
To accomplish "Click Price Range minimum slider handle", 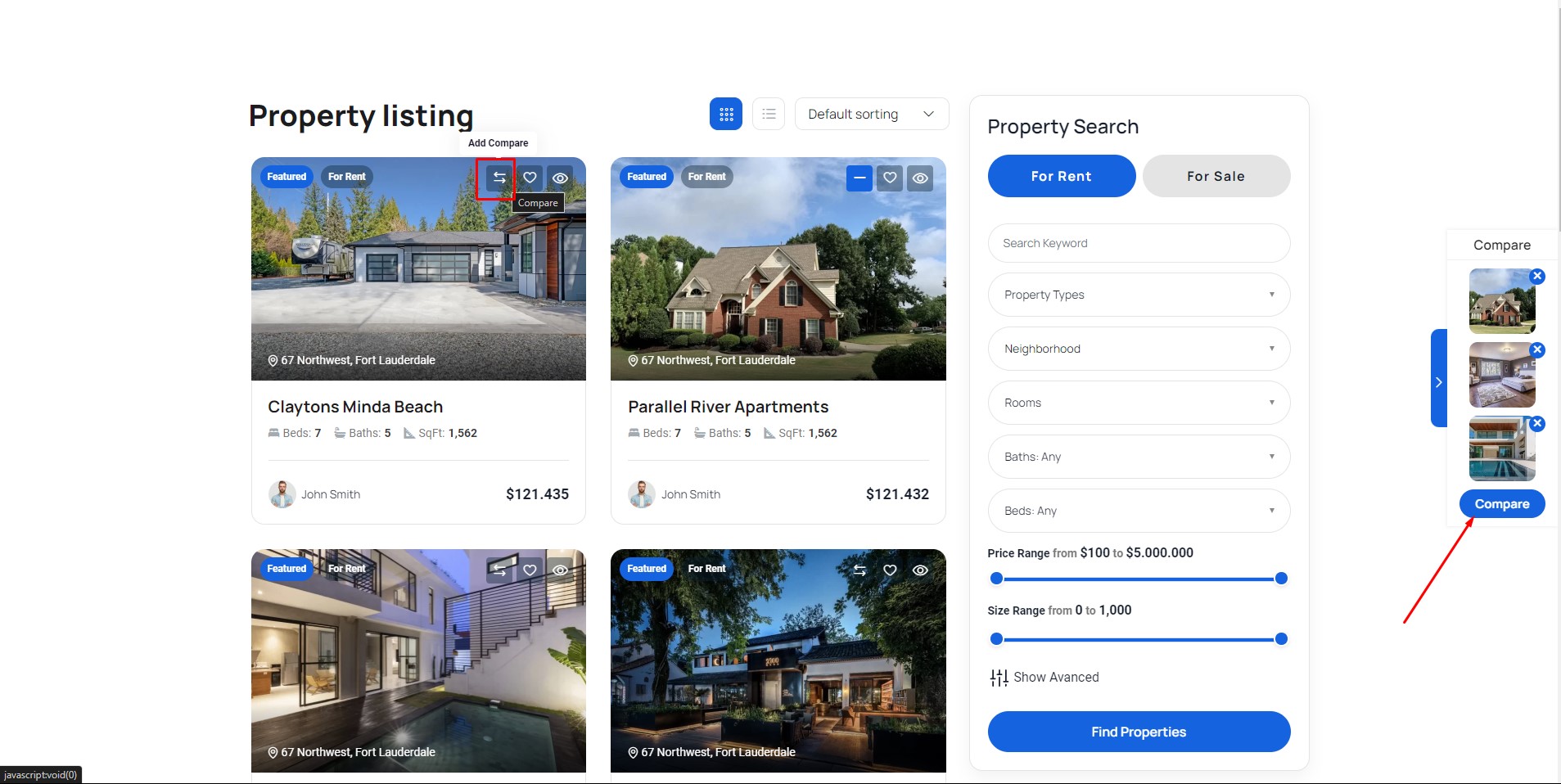I will (996, 579).
